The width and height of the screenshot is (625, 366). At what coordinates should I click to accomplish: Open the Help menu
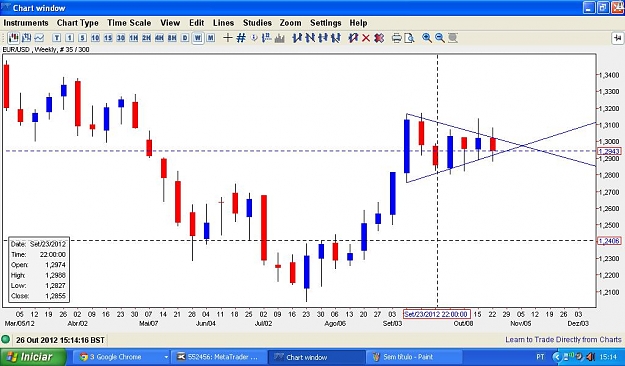point(358,23)
